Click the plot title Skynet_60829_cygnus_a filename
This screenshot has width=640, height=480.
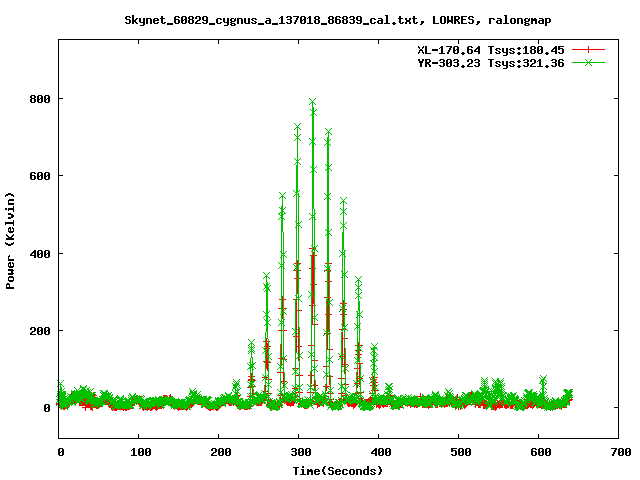pyautogui.click(x=271, y=20)
